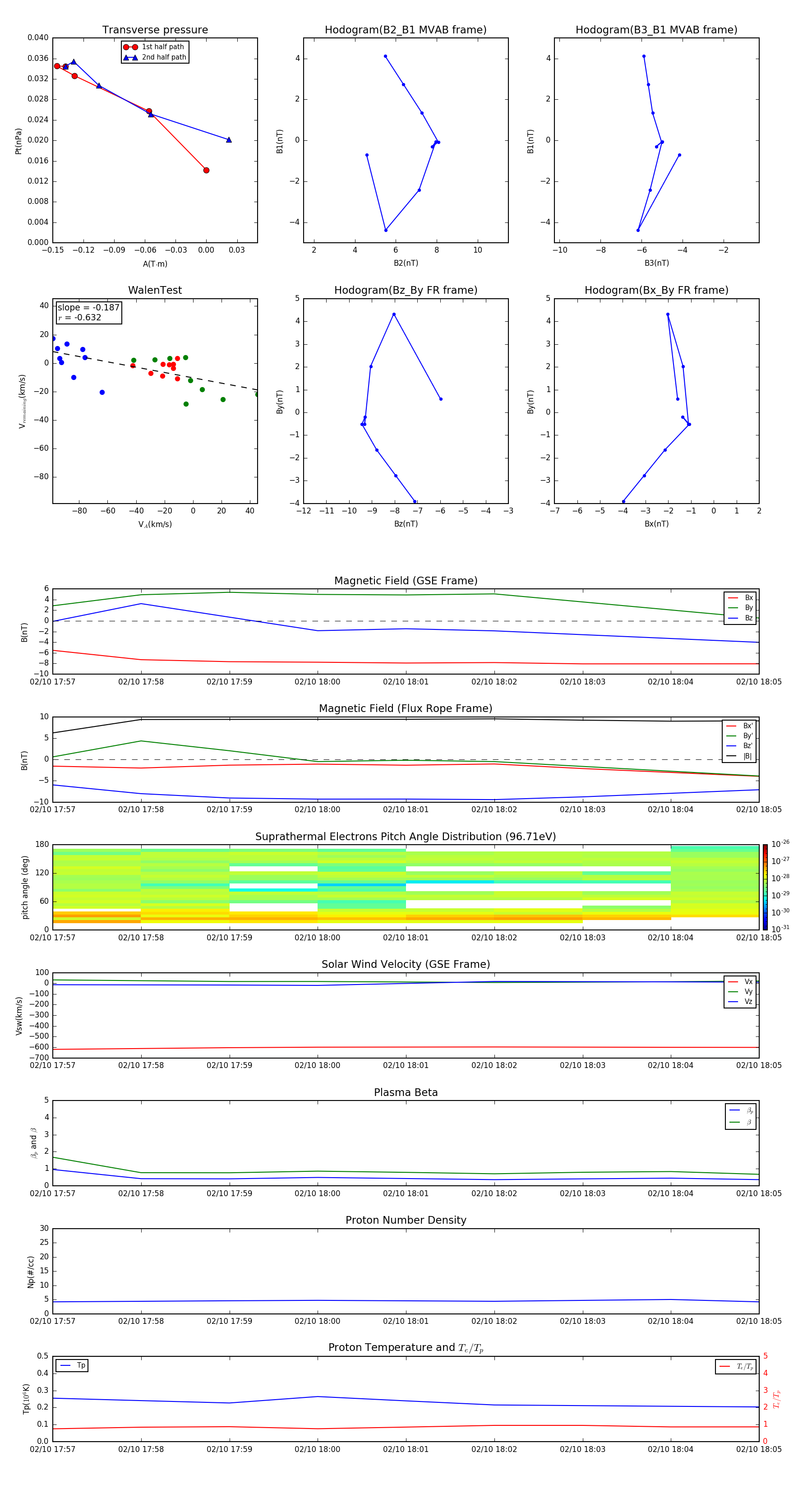Image resolution: width=812 pixels, height=1489 pixels.
Task: Click the "r = -0.632" annotation
Action: (80, 317)
